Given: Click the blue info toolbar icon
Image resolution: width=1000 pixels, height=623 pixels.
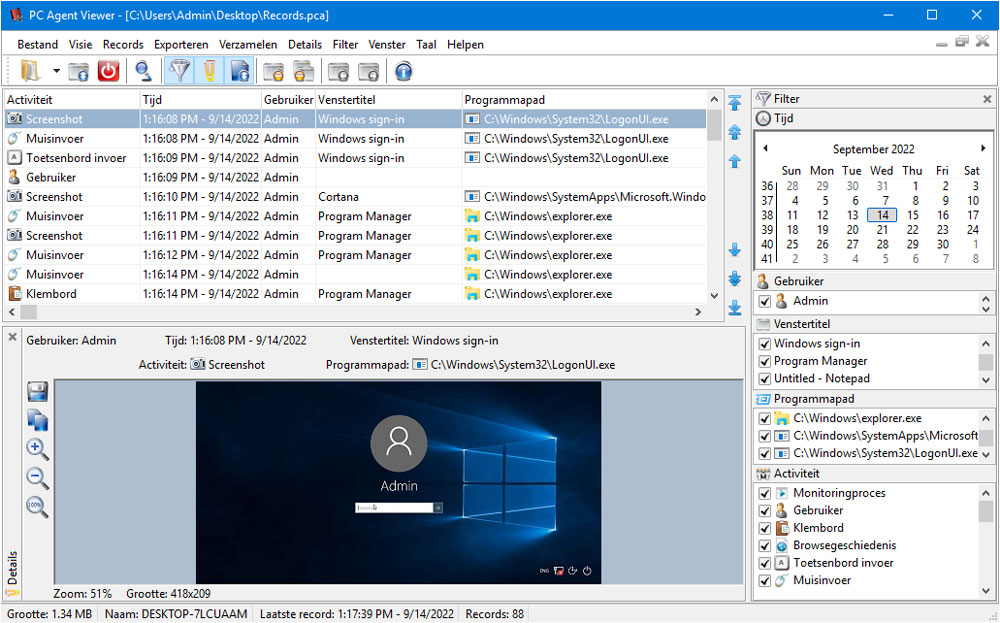Looking at the screenshot, I should (403, 71).
